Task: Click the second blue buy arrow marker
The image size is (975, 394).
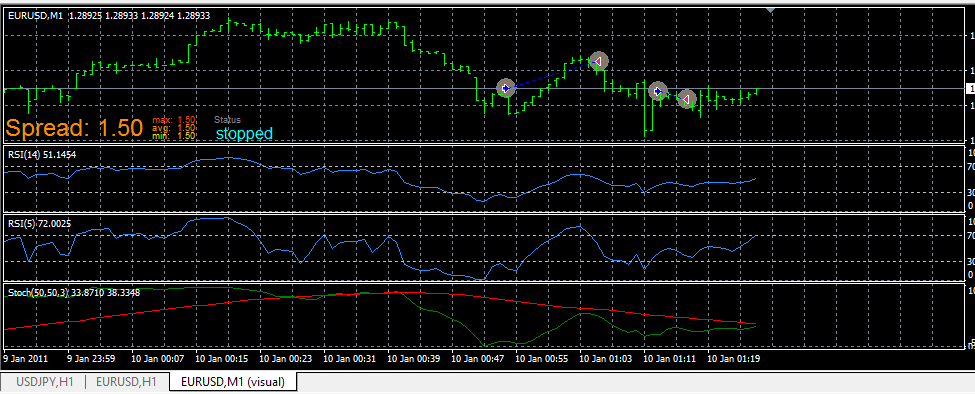Action: [x=657, y=91]
